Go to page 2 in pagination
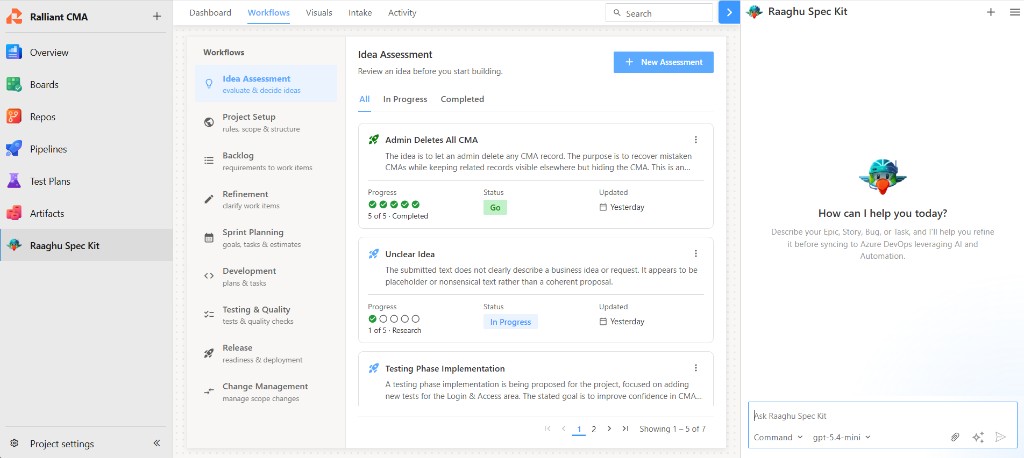Image resolution: width=1024 pixels, height=458 pixels. (x=594, y=429)
